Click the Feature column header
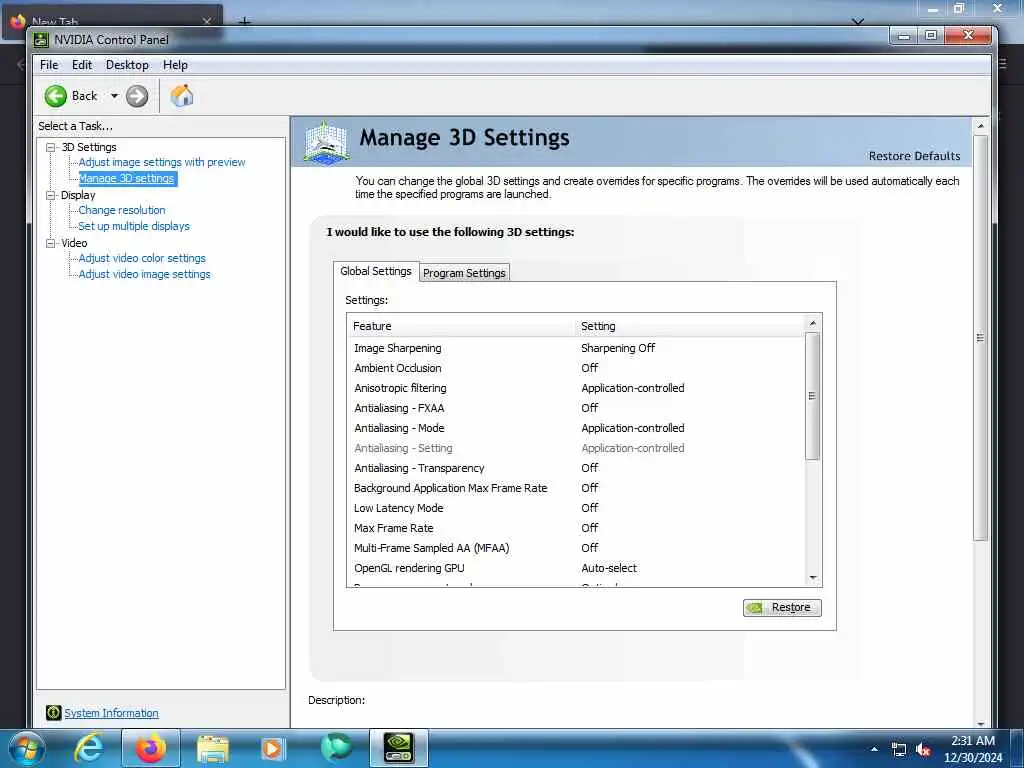Image resolution: width=1024 pixels, height=768 pixels. pyautogui.click(x=461, y=326)
